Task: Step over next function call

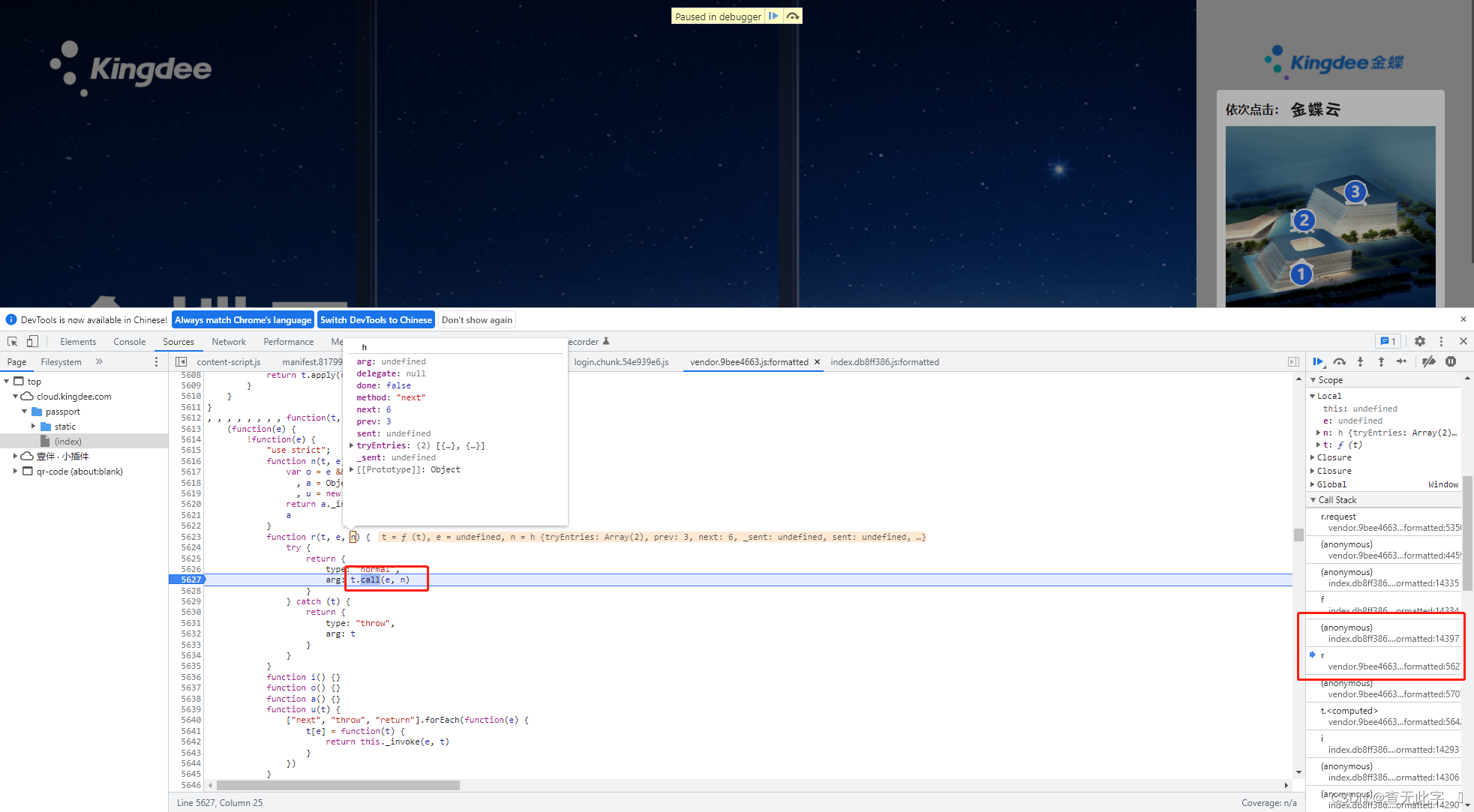Action: coord(1340,361)
